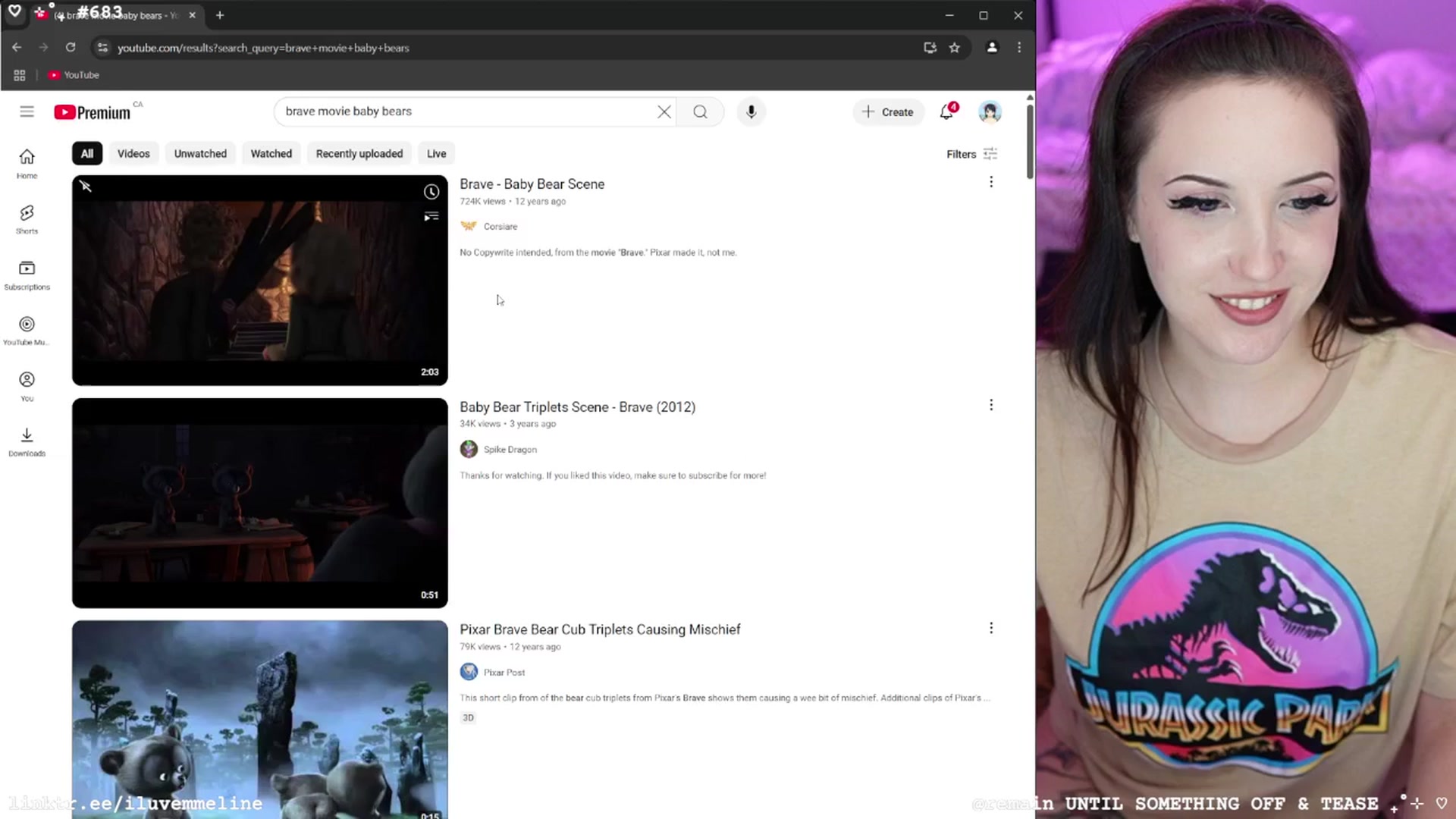1456x819 pixels.
Task: Open Subscriptions in sidebar
Action: tap(27, 275)
